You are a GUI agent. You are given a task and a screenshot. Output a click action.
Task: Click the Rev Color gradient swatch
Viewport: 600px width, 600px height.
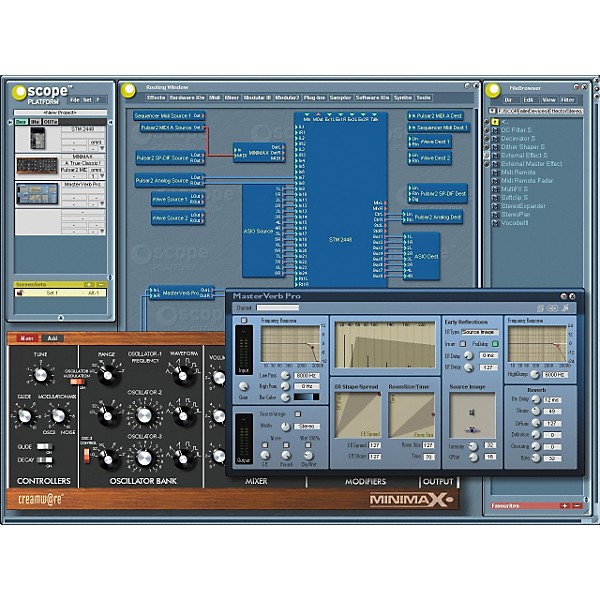(306, 397)
